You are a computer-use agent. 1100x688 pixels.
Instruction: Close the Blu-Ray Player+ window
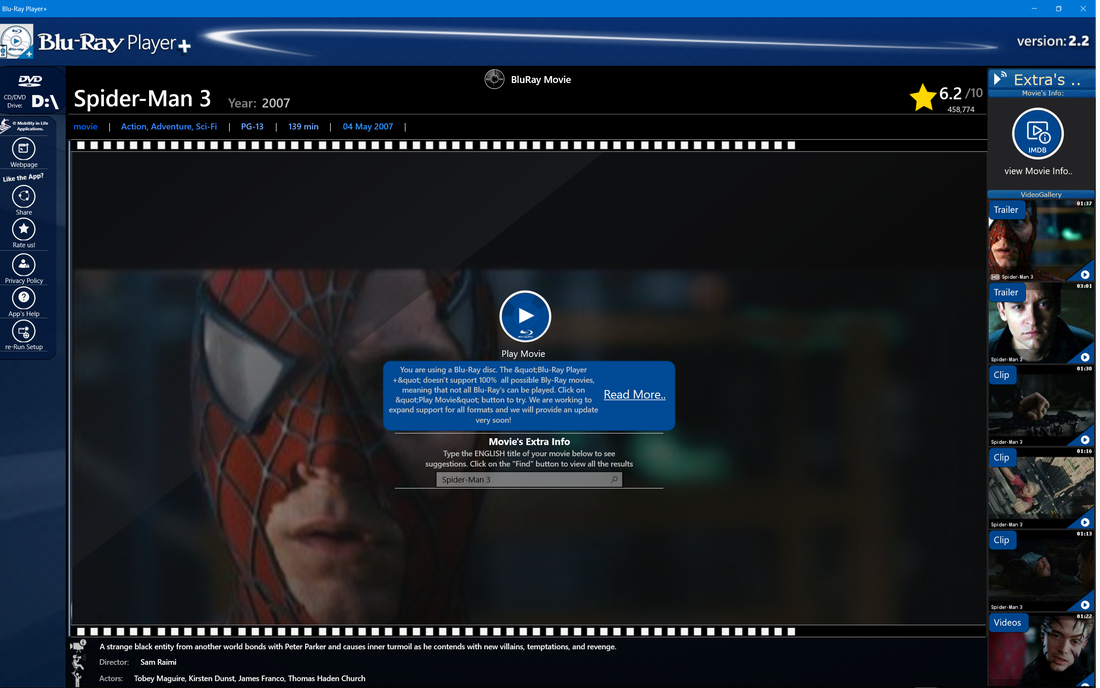(x=1083, y=8)
